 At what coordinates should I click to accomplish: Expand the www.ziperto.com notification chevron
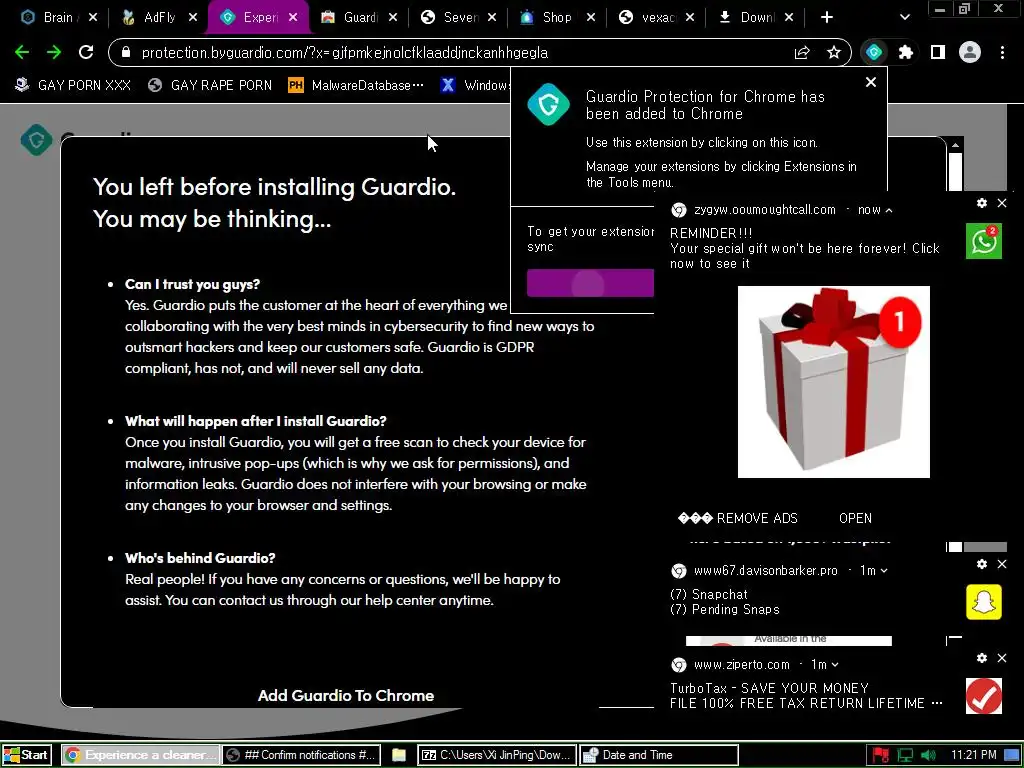coord(835,665)
